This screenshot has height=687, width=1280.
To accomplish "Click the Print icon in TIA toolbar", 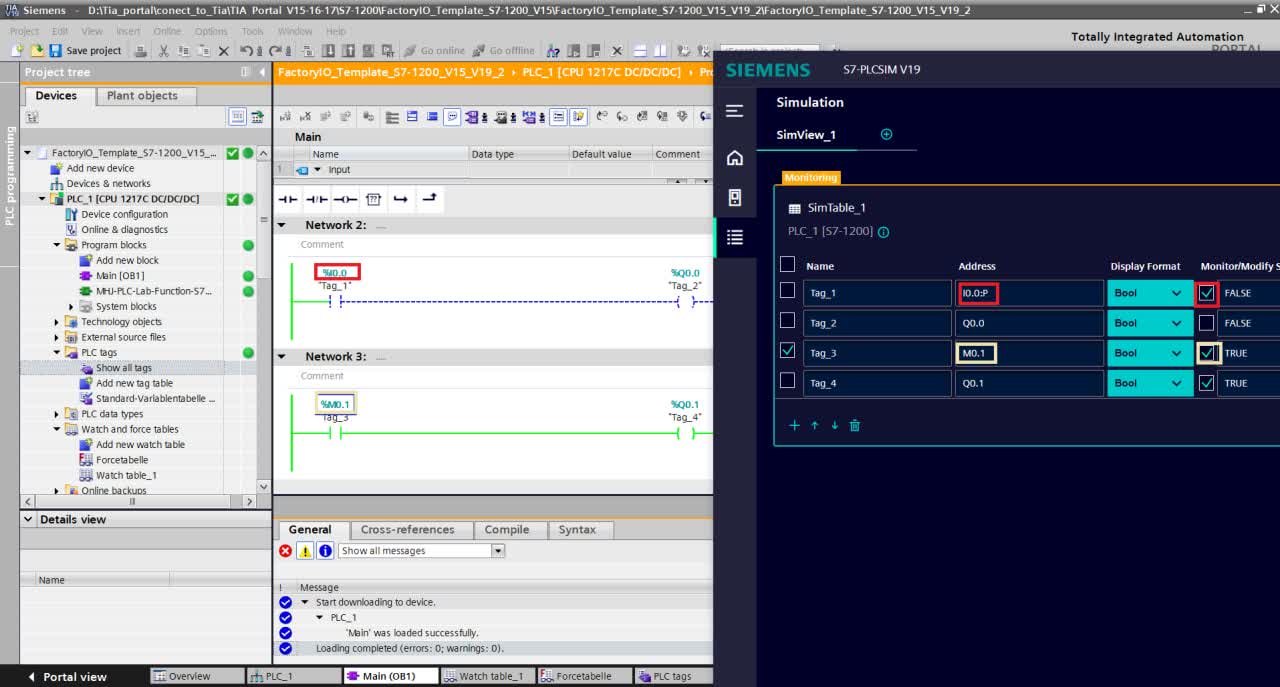I will click(x=141, y=50).
